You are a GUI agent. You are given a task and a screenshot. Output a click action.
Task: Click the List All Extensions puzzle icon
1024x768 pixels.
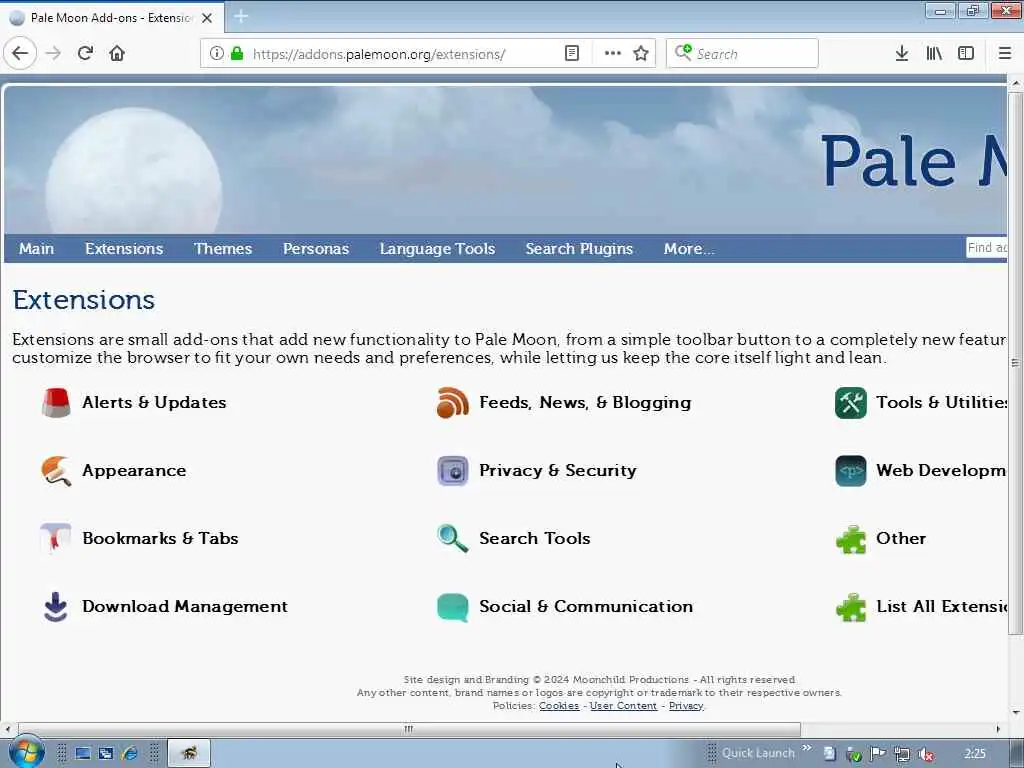(x=850, y=607)
